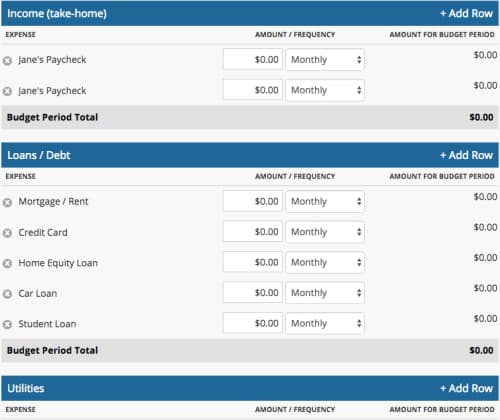The width and height of the screenshot is (500, 420).
Task: Delete the Student Loan row
Action: pos(7,324)
